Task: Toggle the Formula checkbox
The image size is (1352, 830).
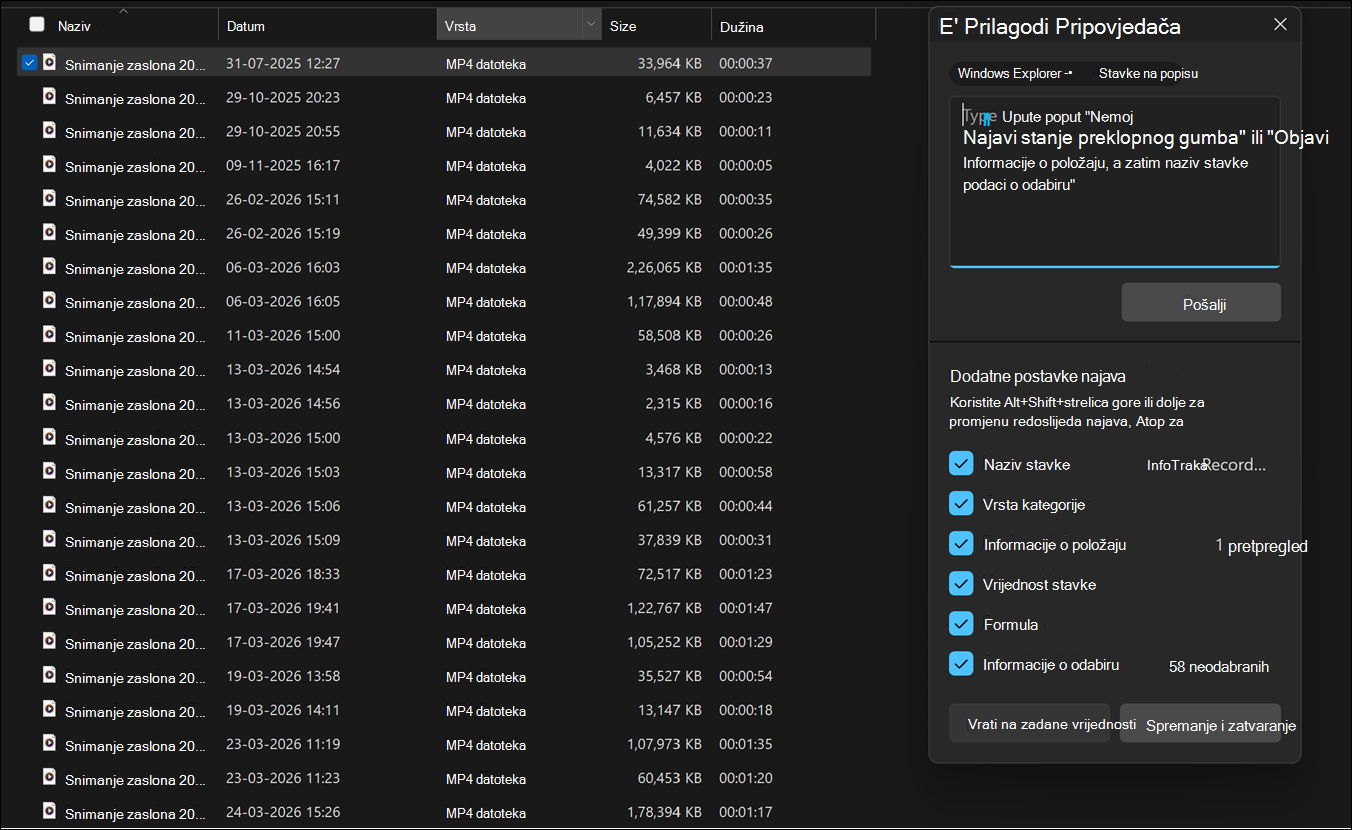Action: [961, 624]
